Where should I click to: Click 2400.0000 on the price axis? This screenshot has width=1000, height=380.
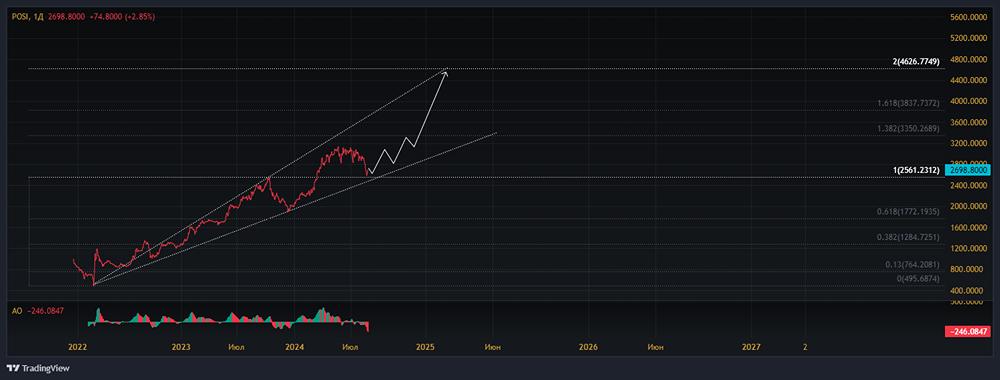[969, 186]
